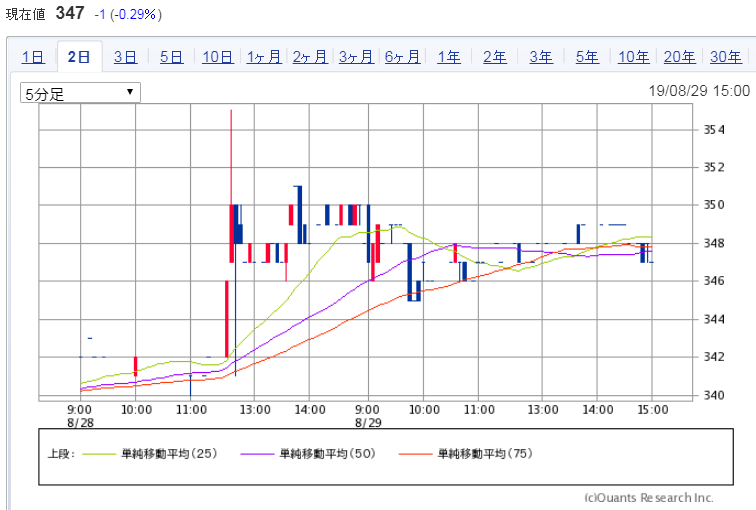The image size is (756, 510).
Task: Select the 20年 chart range
Action: (680, 57)
